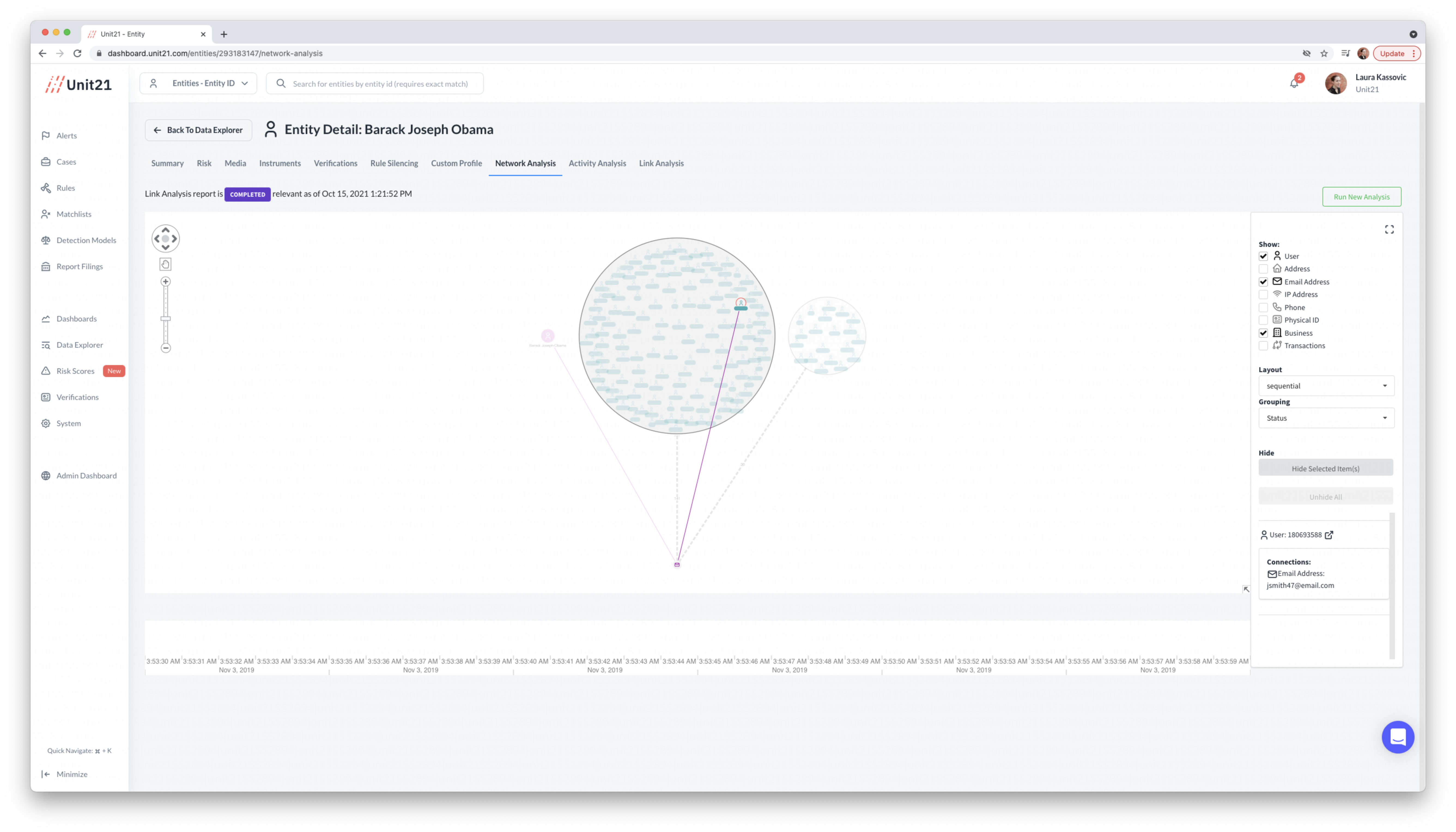
Task: Enable the Address checkbox
Action: 1263,269
